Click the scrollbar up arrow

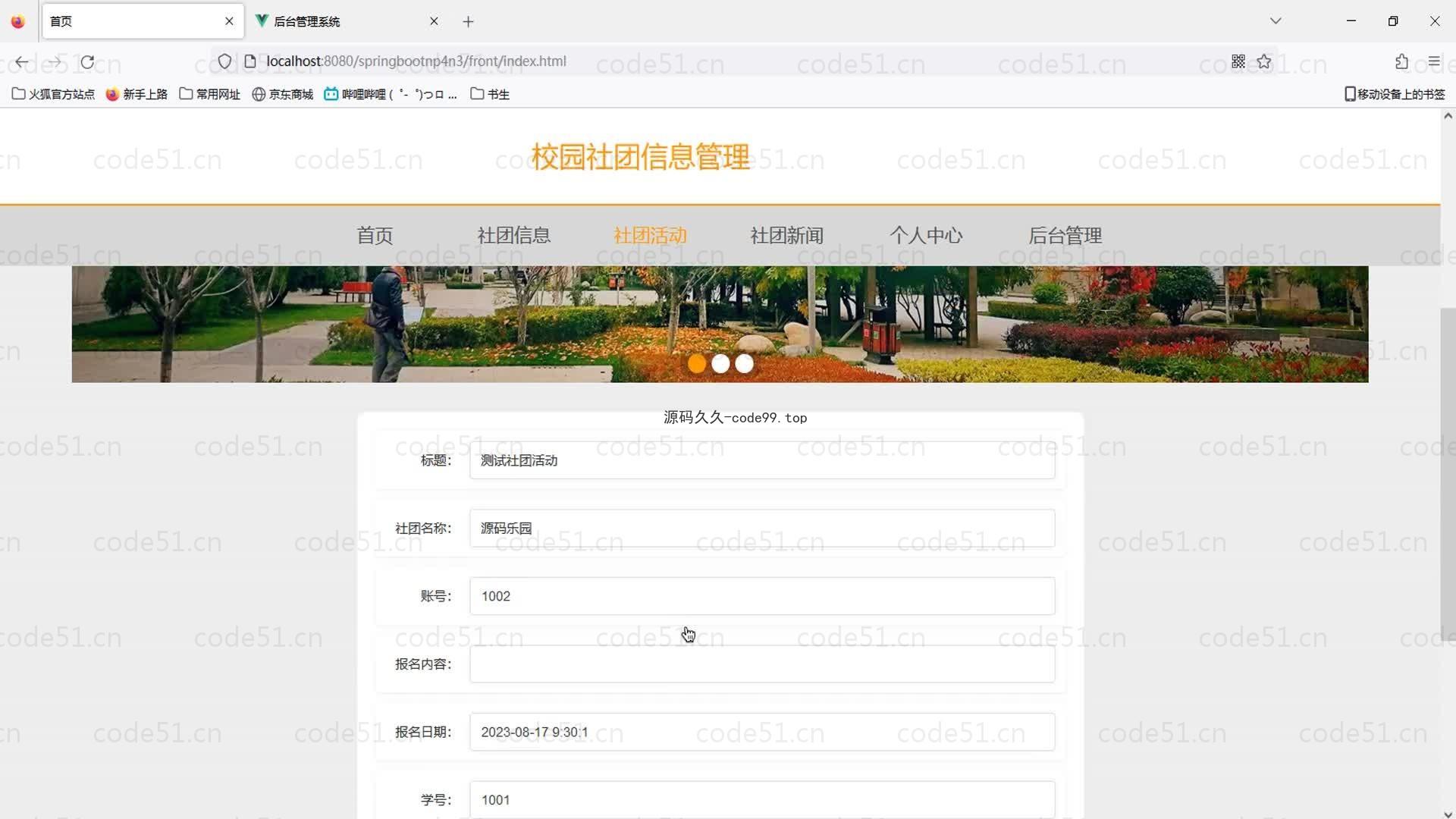point(1448,116)
